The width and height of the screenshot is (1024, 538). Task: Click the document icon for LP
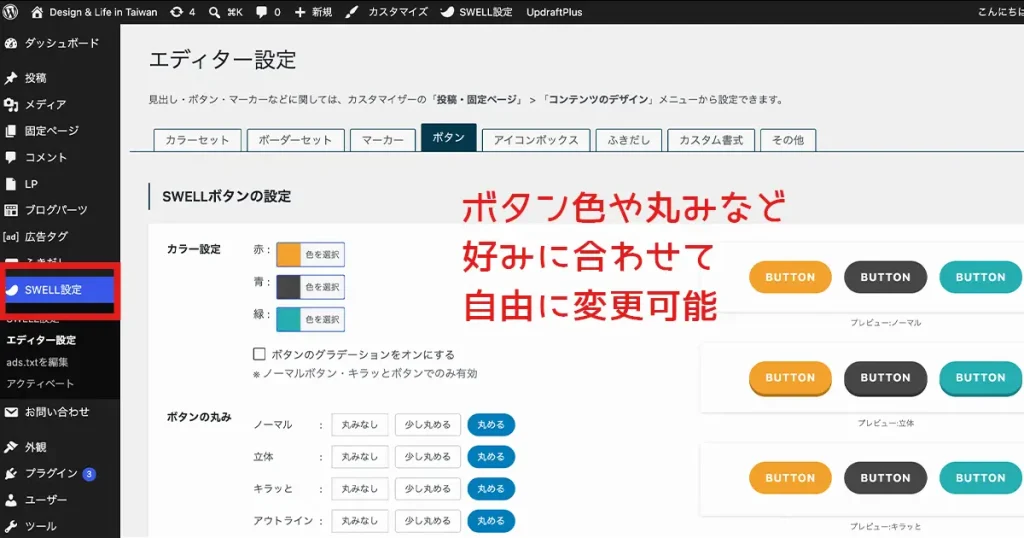[x=10, y=184]
